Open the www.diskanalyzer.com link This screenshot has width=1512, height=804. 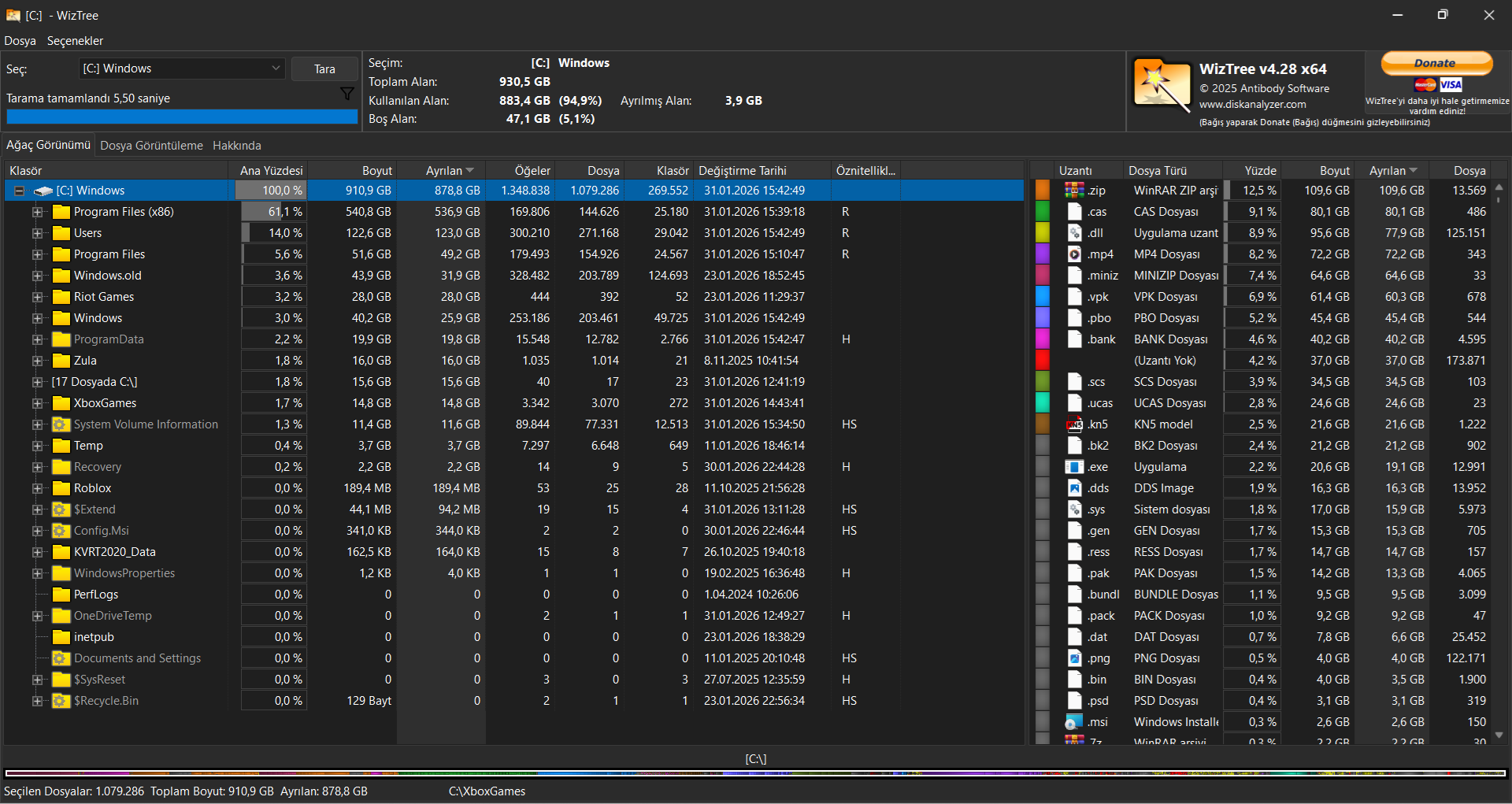click(x=1252, y=105)
